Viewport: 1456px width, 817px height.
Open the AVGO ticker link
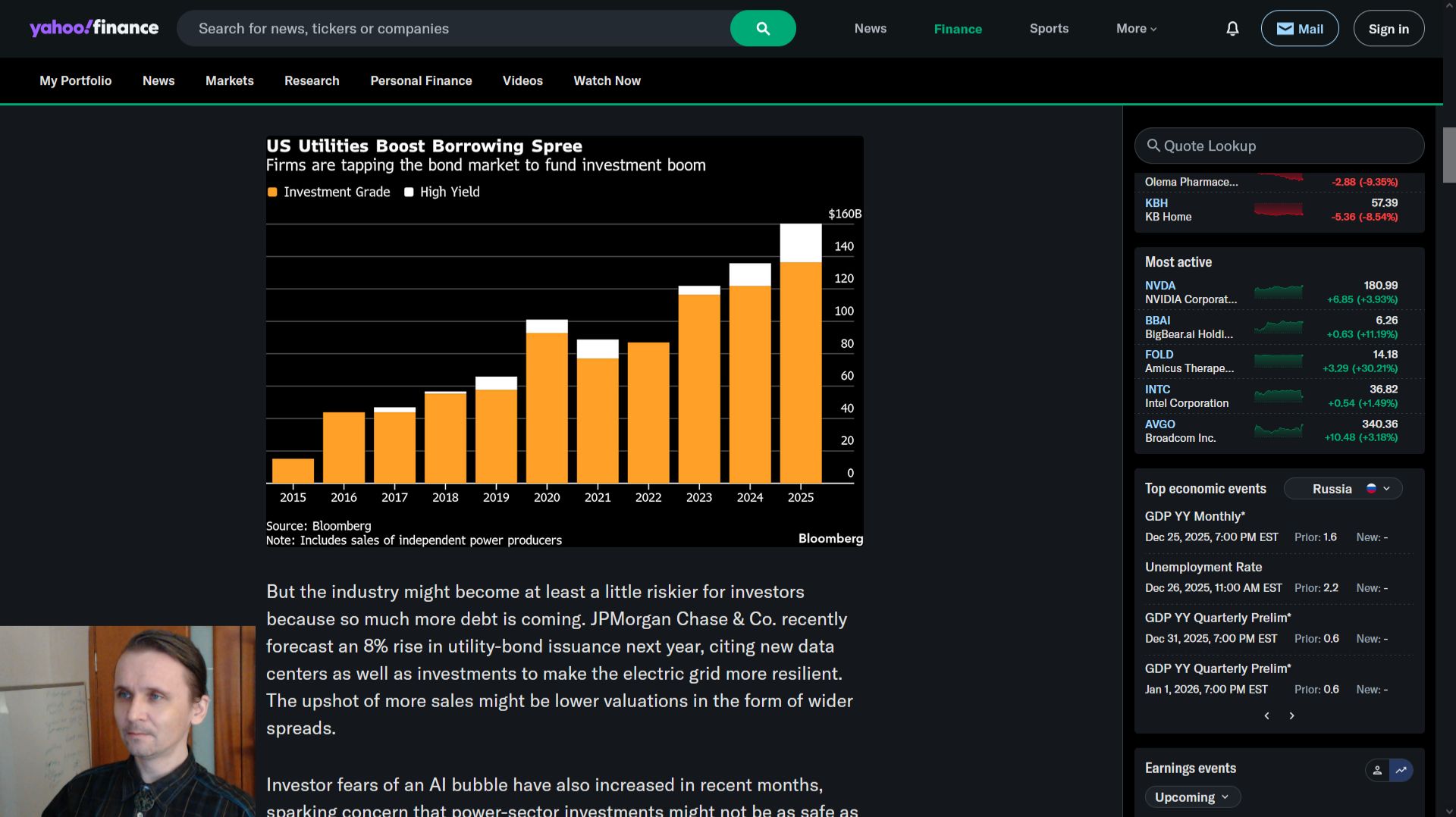coord(1159,424)
